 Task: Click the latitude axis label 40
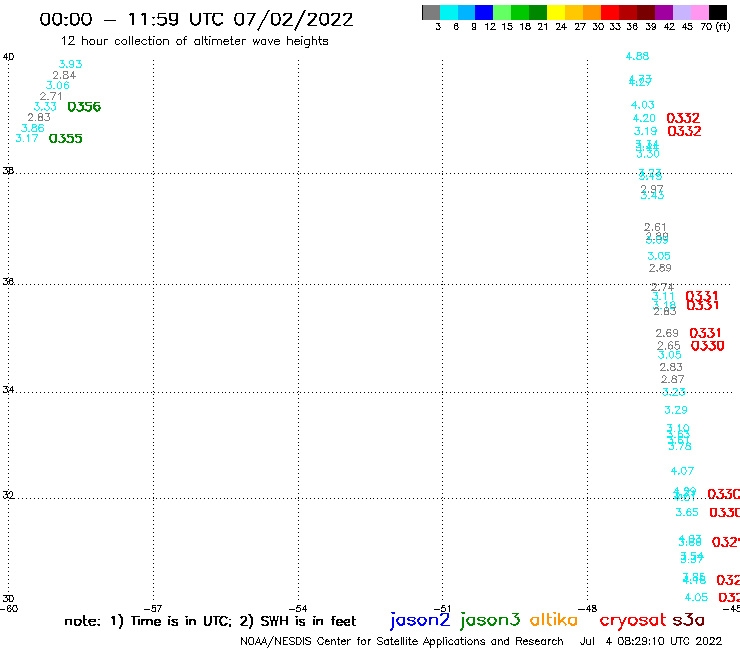tap(8, 57)
